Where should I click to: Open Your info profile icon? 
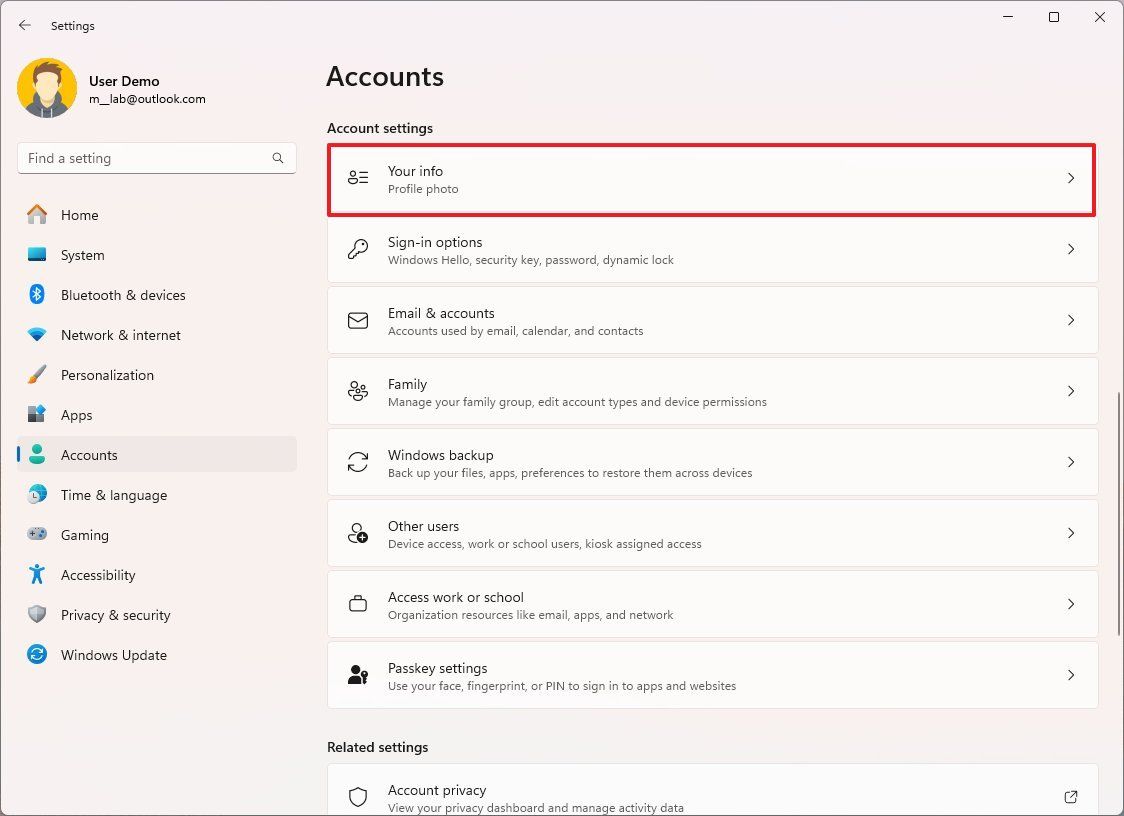(358, 177)
